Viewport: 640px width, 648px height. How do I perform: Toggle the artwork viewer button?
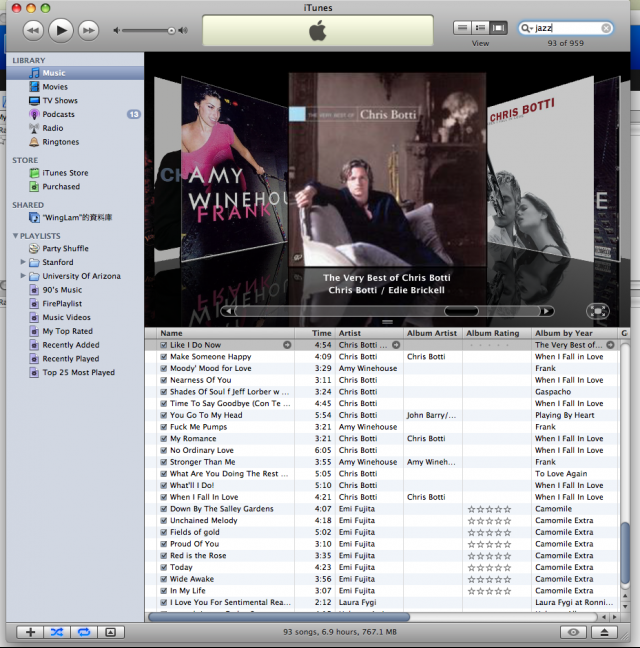pyautogui.click(x=110, y=632)
